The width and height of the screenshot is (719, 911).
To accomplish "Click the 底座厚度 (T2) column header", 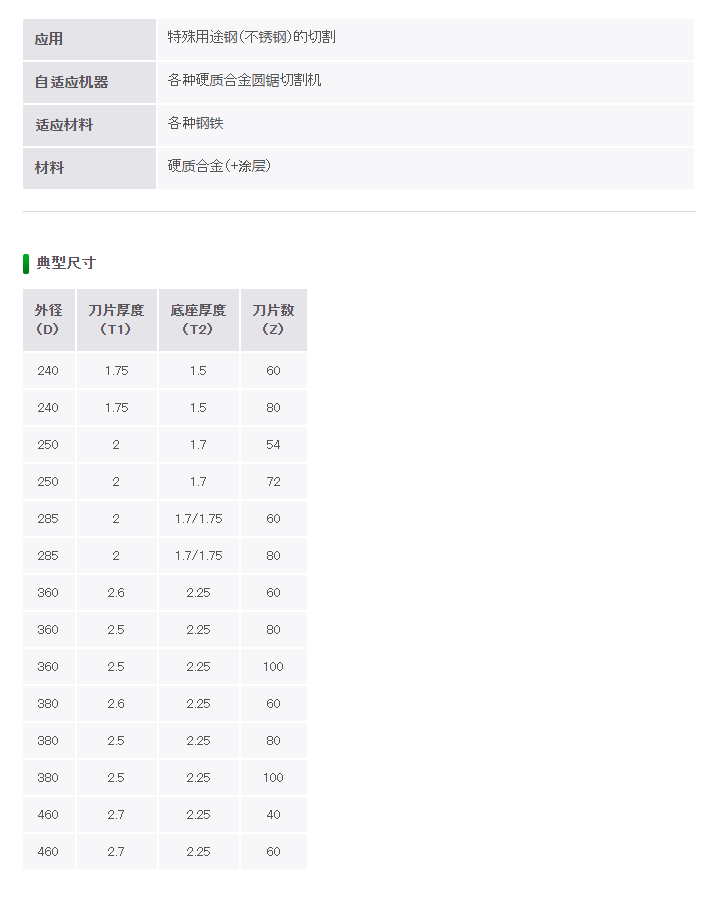I will (x=199, y=320).
